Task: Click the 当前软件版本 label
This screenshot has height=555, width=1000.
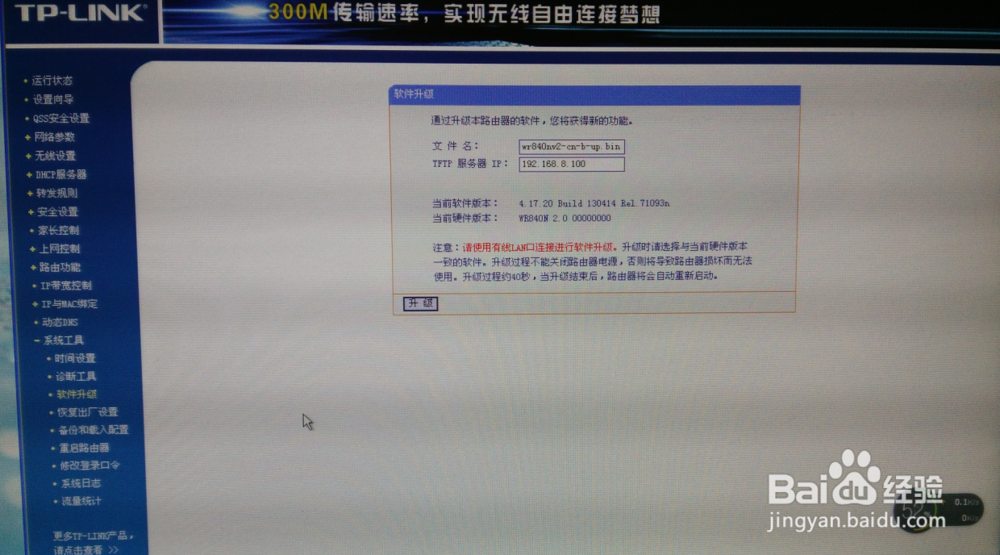Action: pyautogui.click(x=465, y=204)
